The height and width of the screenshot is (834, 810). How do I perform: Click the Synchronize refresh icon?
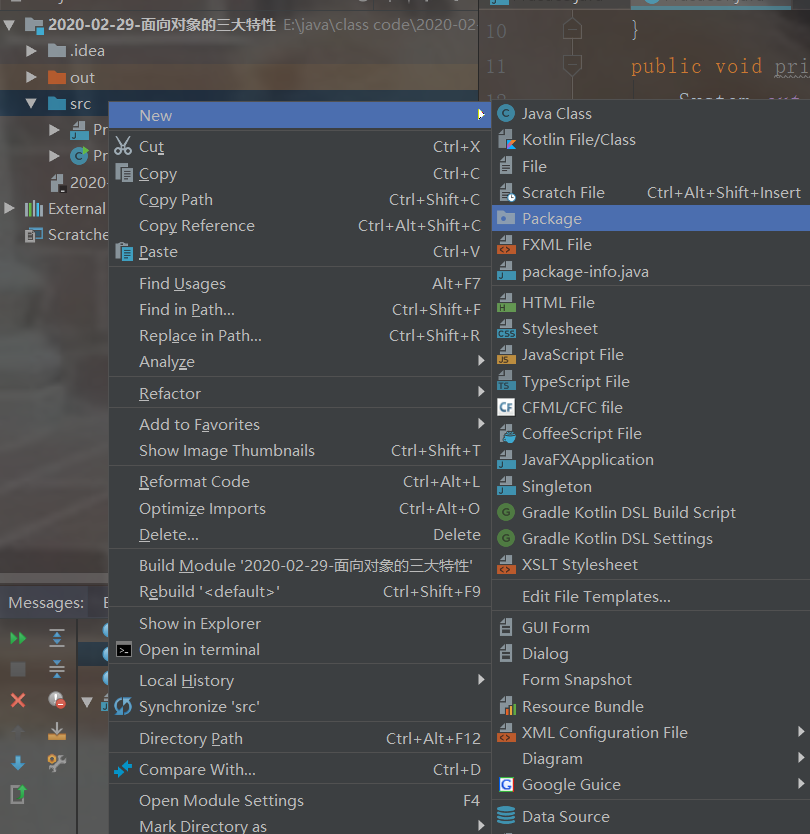(x=123, y=706)
